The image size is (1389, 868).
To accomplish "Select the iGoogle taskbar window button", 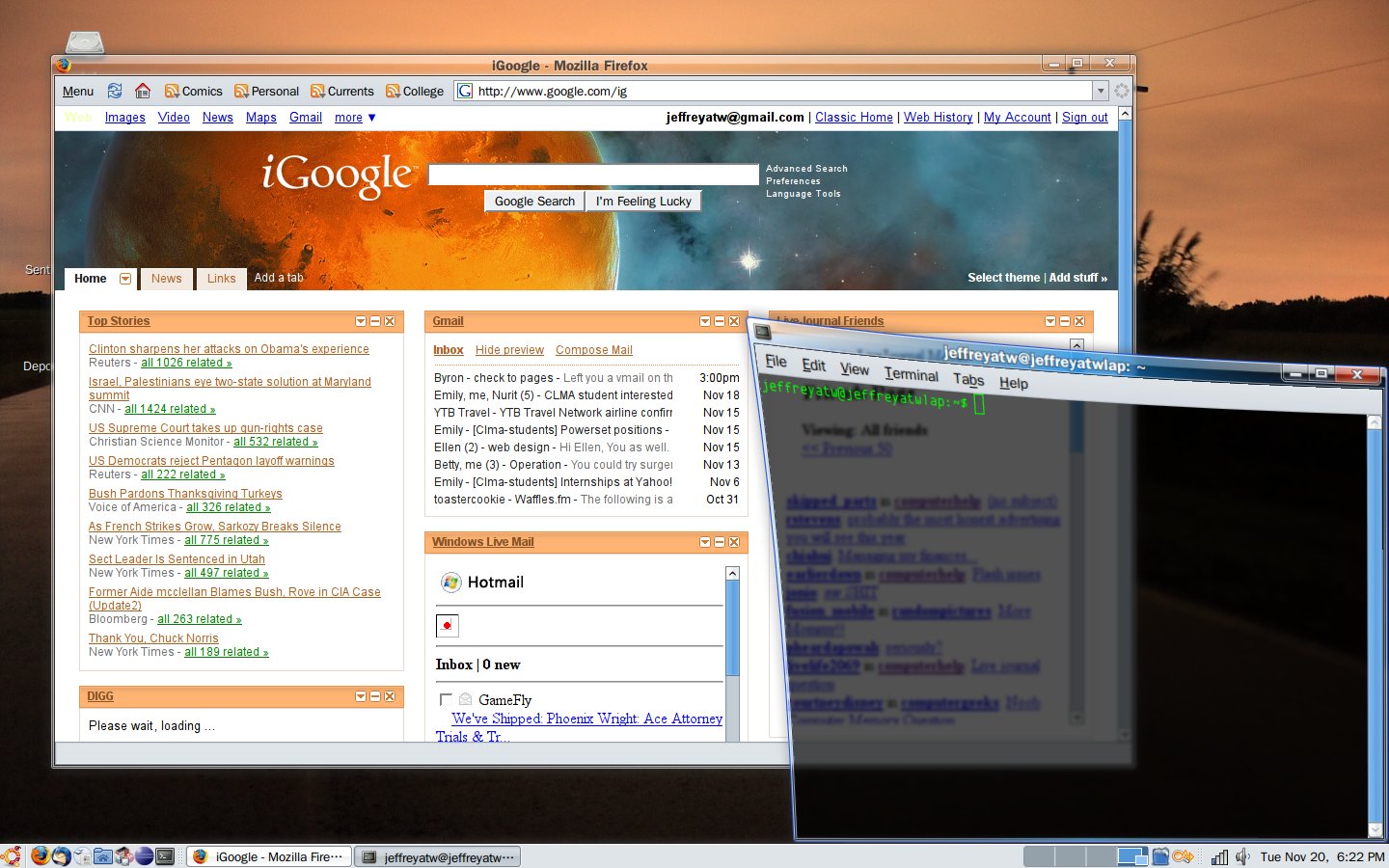I will pyautogui.click(x=267, y=856).
